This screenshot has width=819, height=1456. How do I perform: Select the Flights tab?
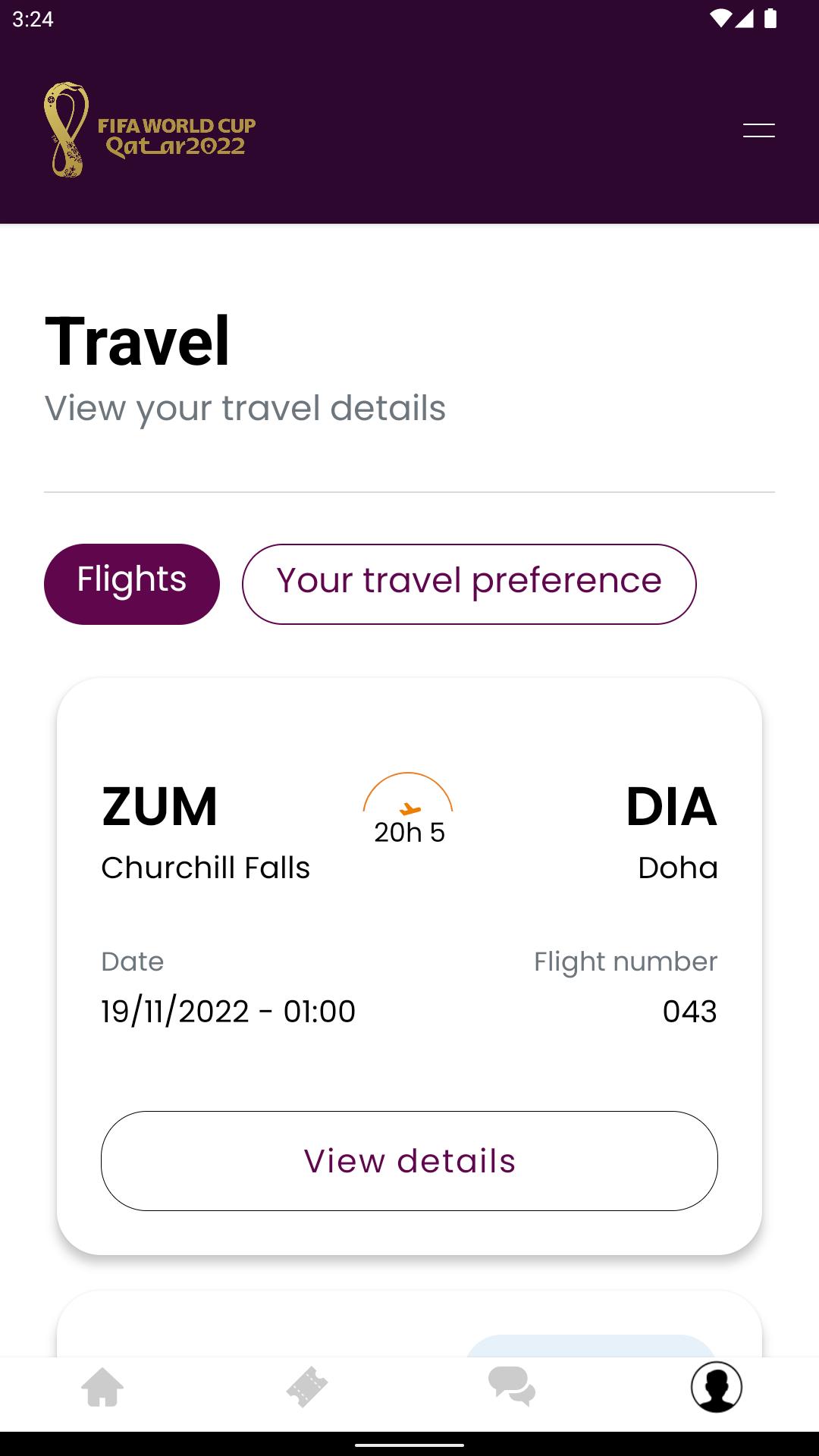(132, 584)
